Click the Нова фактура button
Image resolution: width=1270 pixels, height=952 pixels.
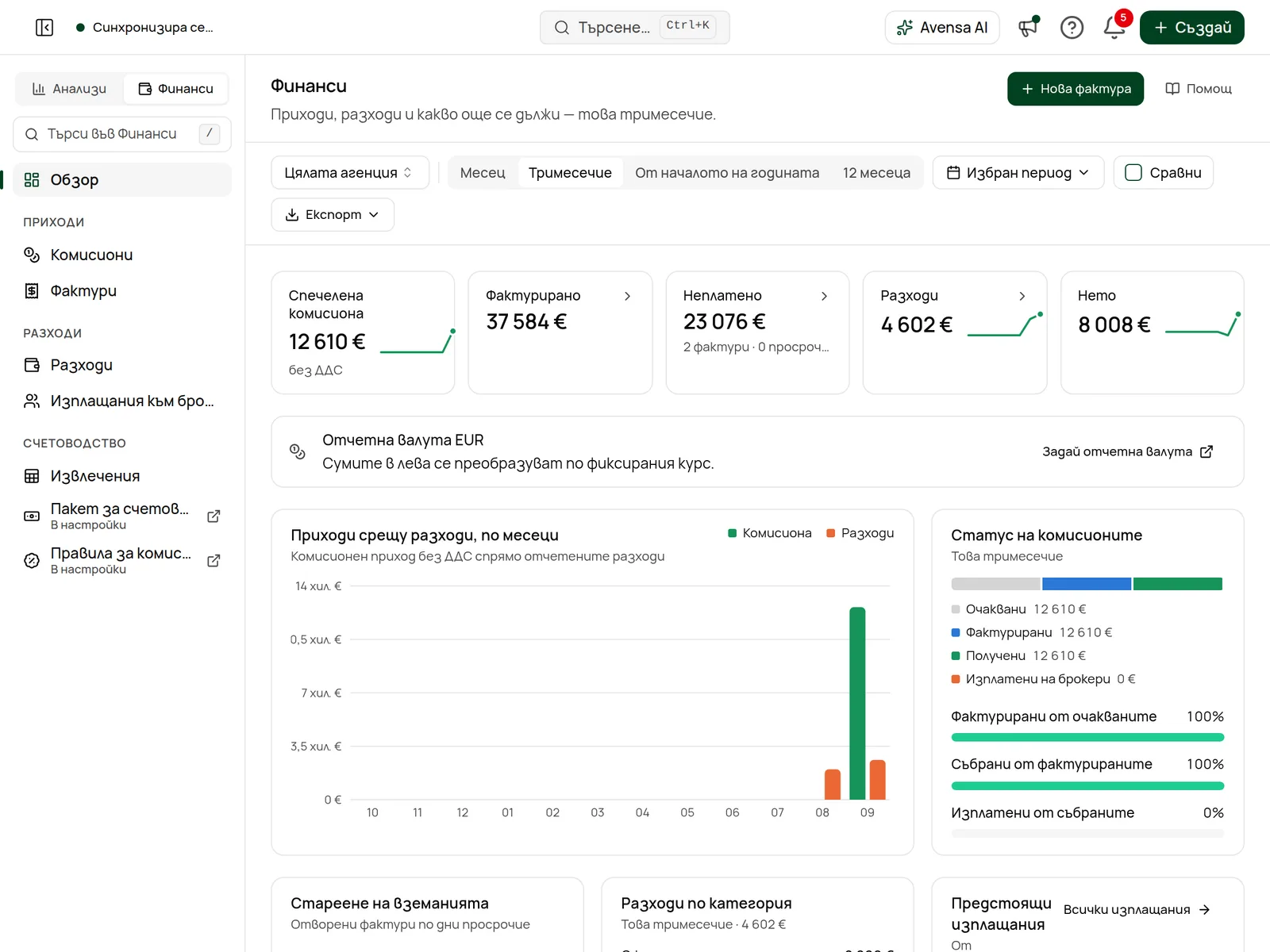coord(1076,89)
